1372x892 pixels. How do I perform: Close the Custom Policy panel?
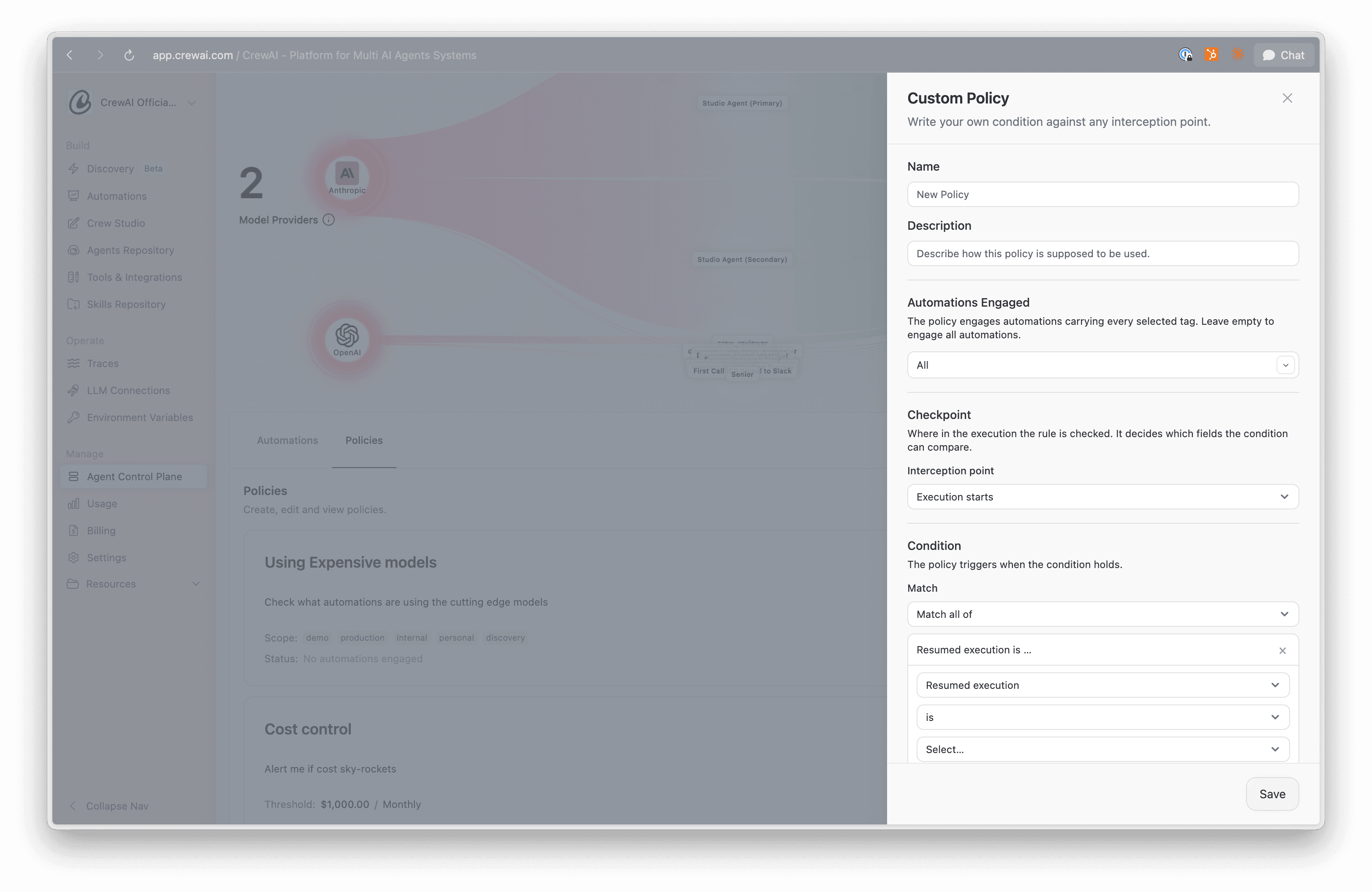tap(1287, 98)
